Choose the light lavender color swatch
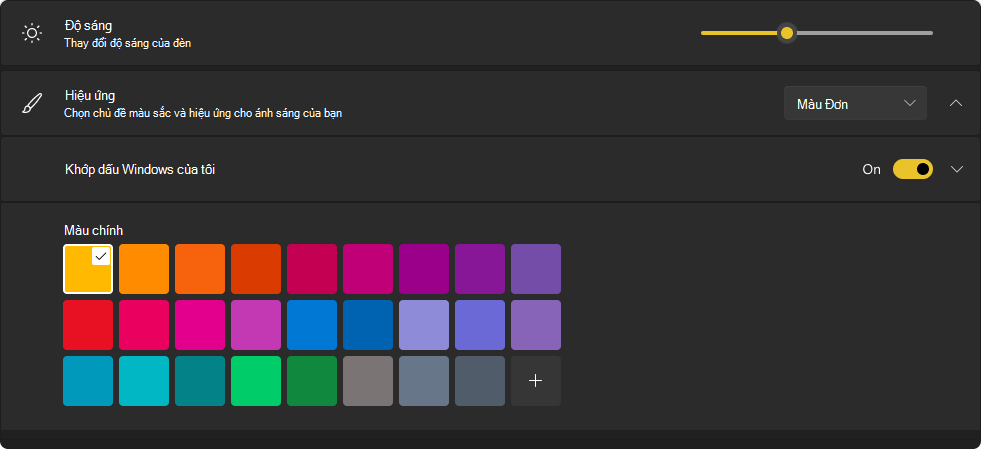981x449 pixels. (424, 325)
